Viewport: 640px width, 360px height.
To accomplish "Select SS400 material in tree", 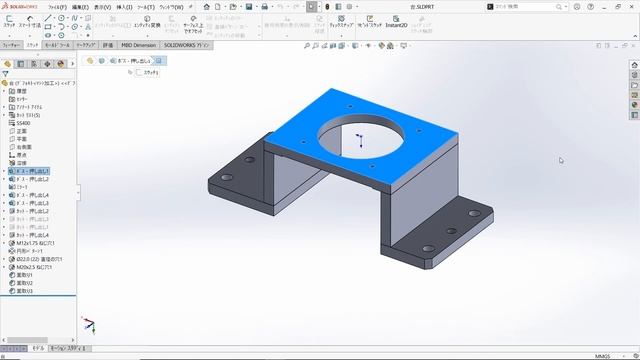I will tap(20, 123).
